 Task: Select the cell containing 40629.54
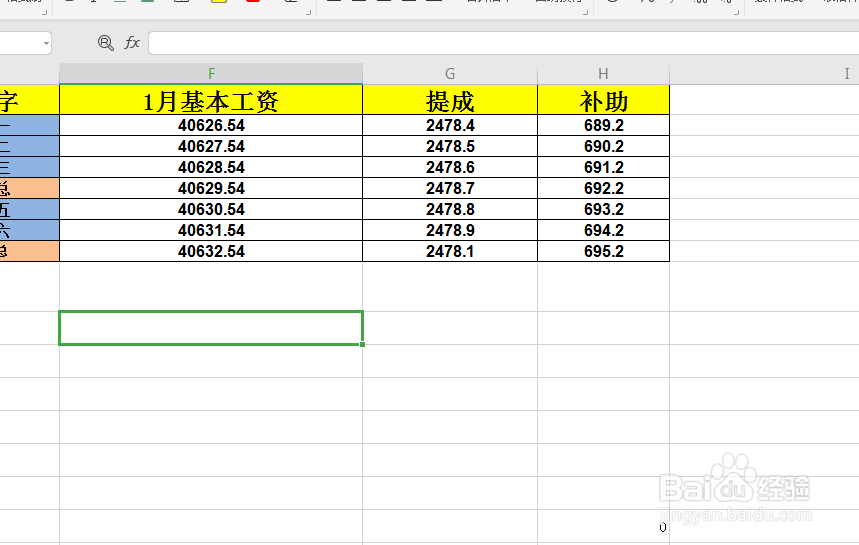click(211, 188)
